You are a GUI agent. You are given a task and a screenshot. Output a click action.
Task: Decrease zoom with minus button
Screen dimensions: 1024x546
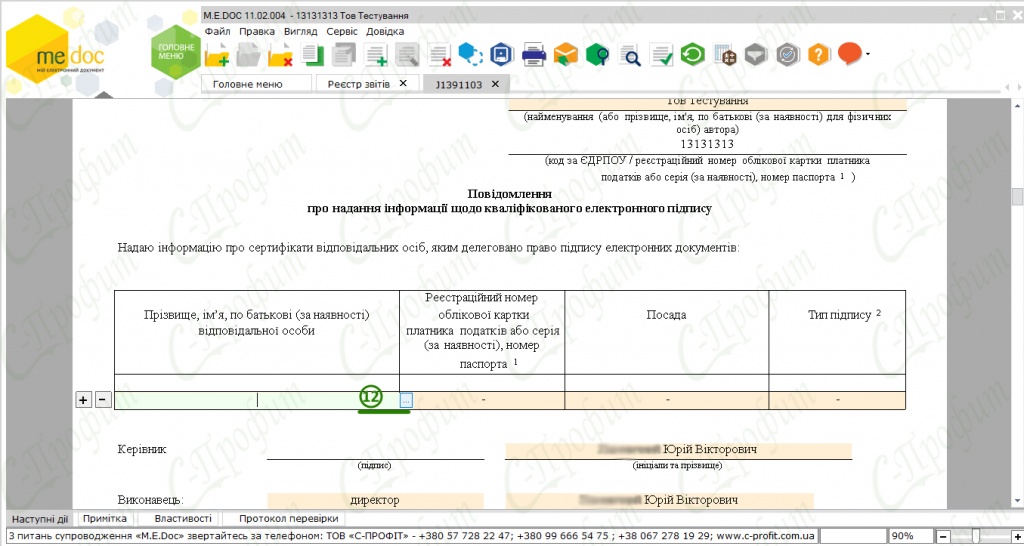click(x=944, y=536)
